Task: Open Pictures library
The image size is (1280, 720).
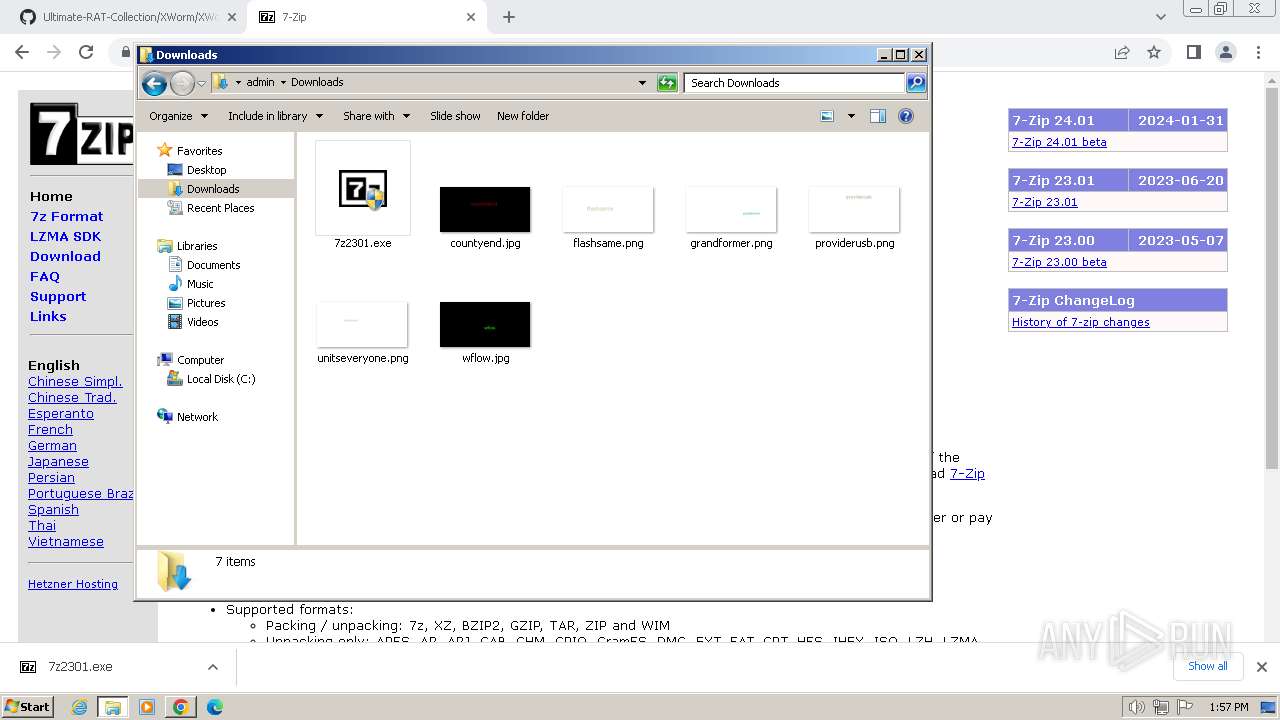Action: pos(206,303)
